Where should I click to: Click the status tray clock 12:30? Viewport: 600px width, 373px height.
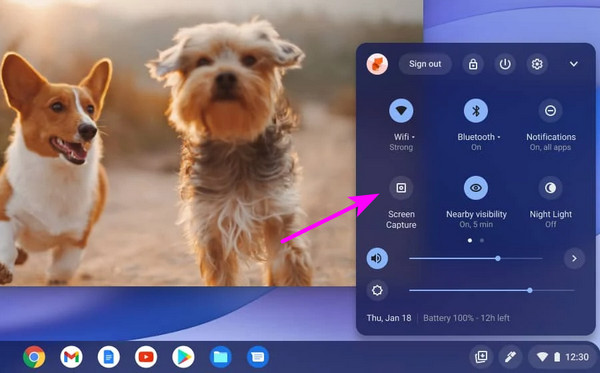pos(577,357)
